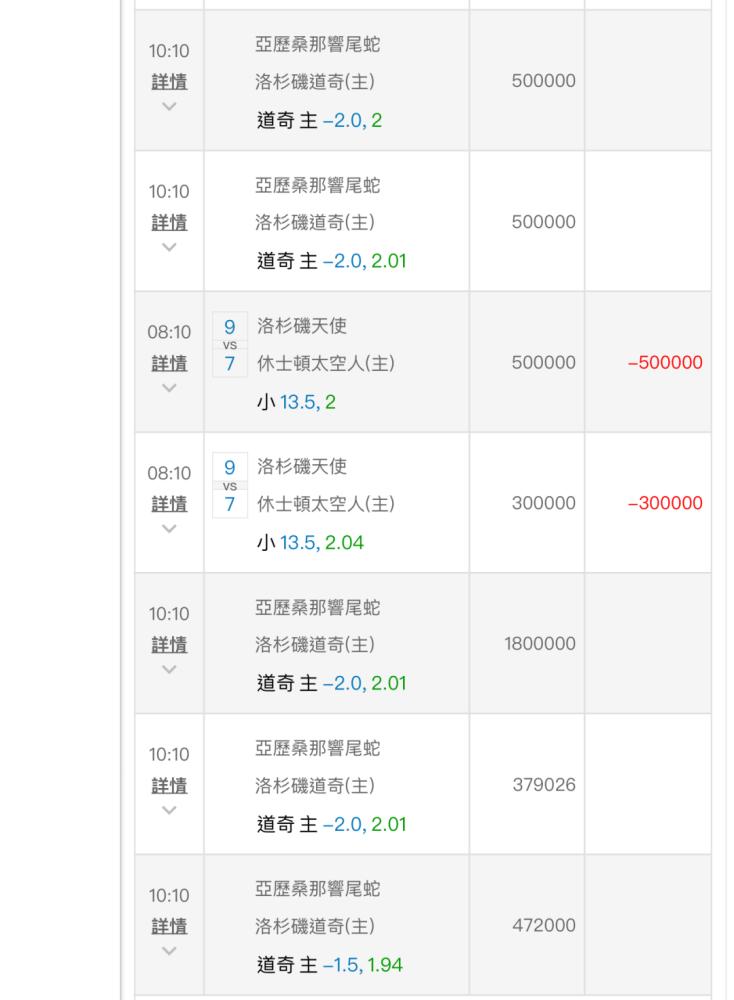
Task: Expand chevron for the -500000 result row
Action: 169,387
